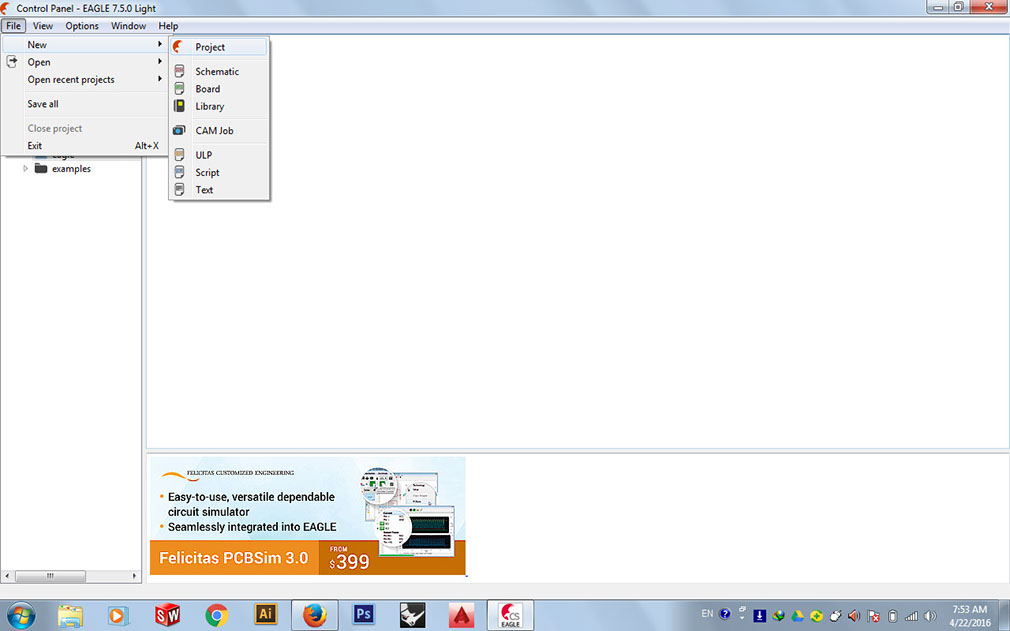This screenshot has height=631, width=1010.
Task: Click the white volume speaker tray icon
Action: point(930,616)
